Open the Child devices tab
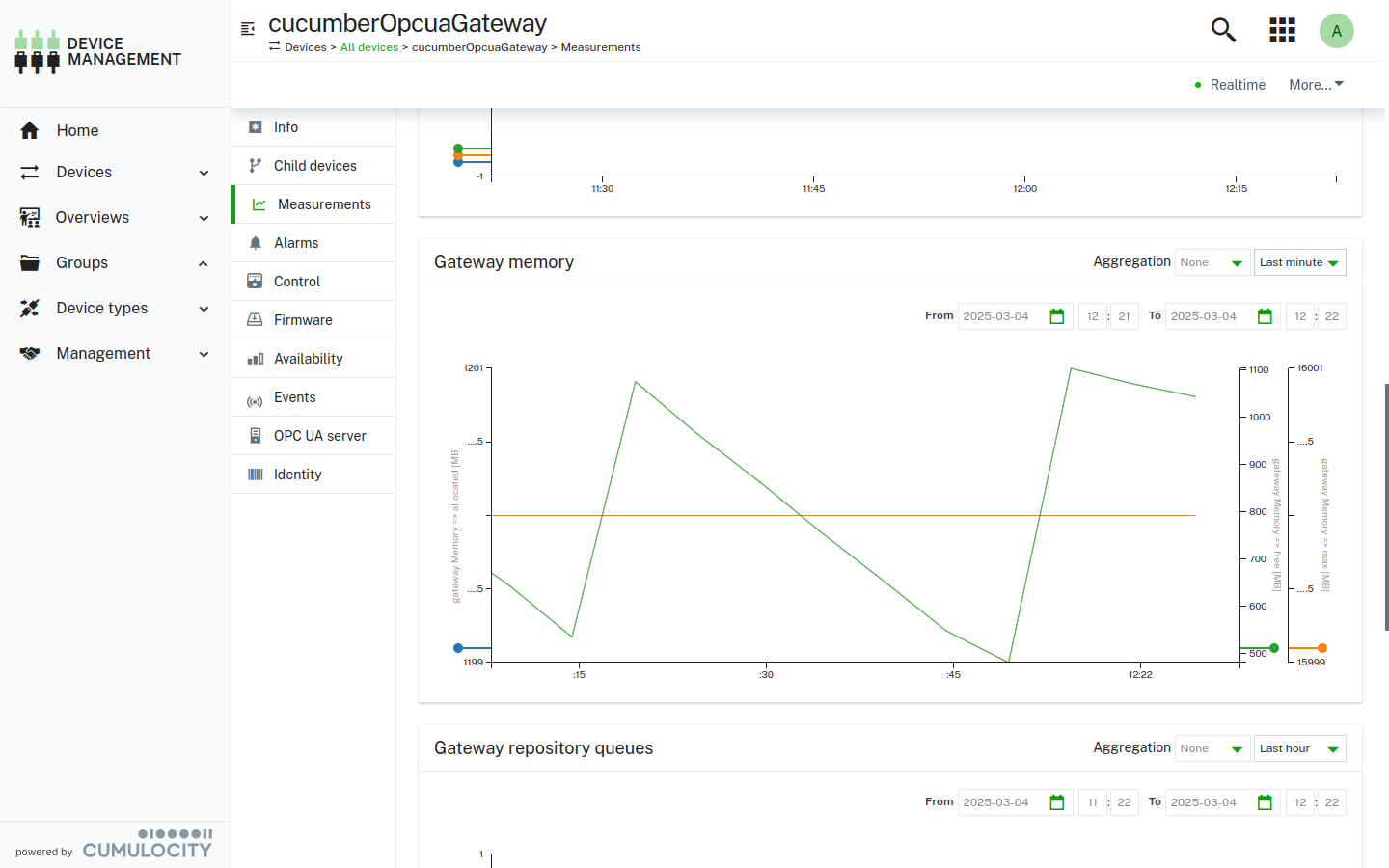Viewport: 1389px width, 868px height. pos(314,165)
